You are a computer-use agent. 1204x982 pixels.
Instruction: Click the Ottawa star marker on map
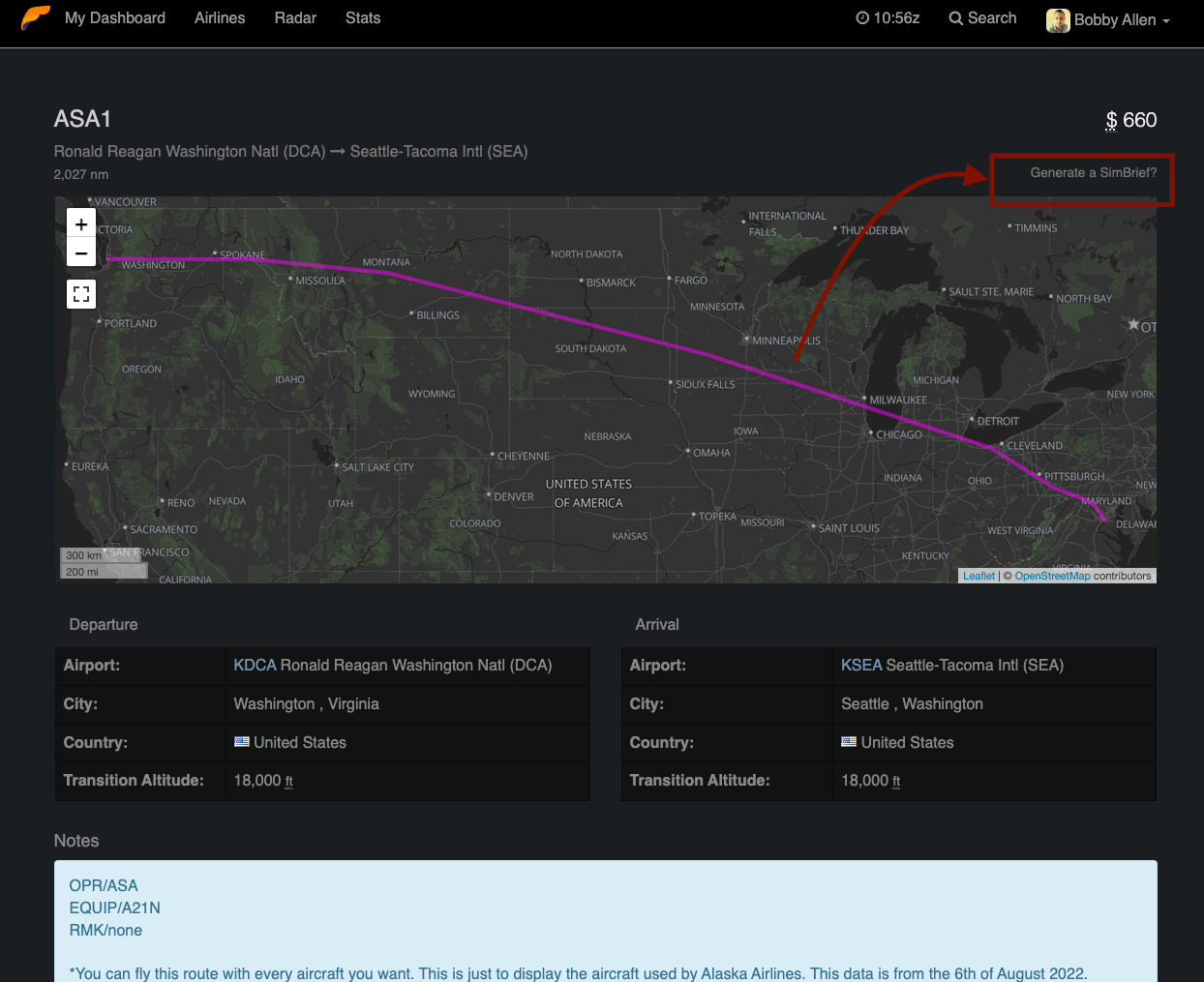click(1133, 324)
